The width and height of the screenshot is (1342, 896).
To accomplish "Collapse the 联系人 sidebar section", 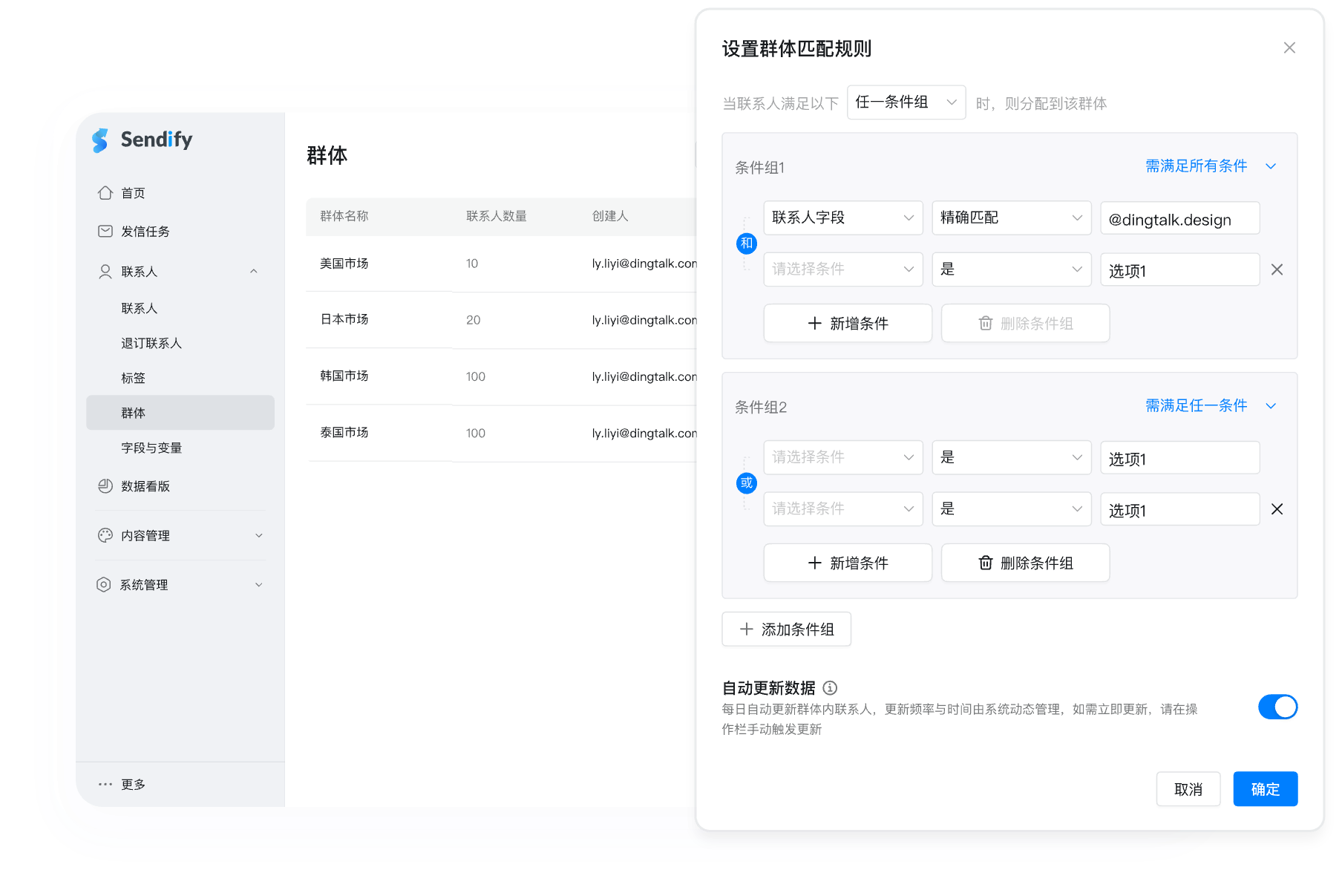I will [254, 272].
